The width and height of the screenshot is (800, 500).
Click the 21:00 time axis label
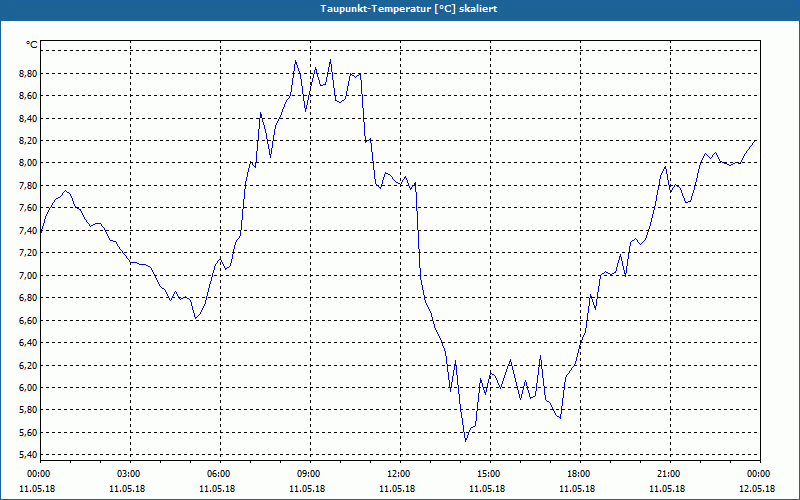pos(667,474)
